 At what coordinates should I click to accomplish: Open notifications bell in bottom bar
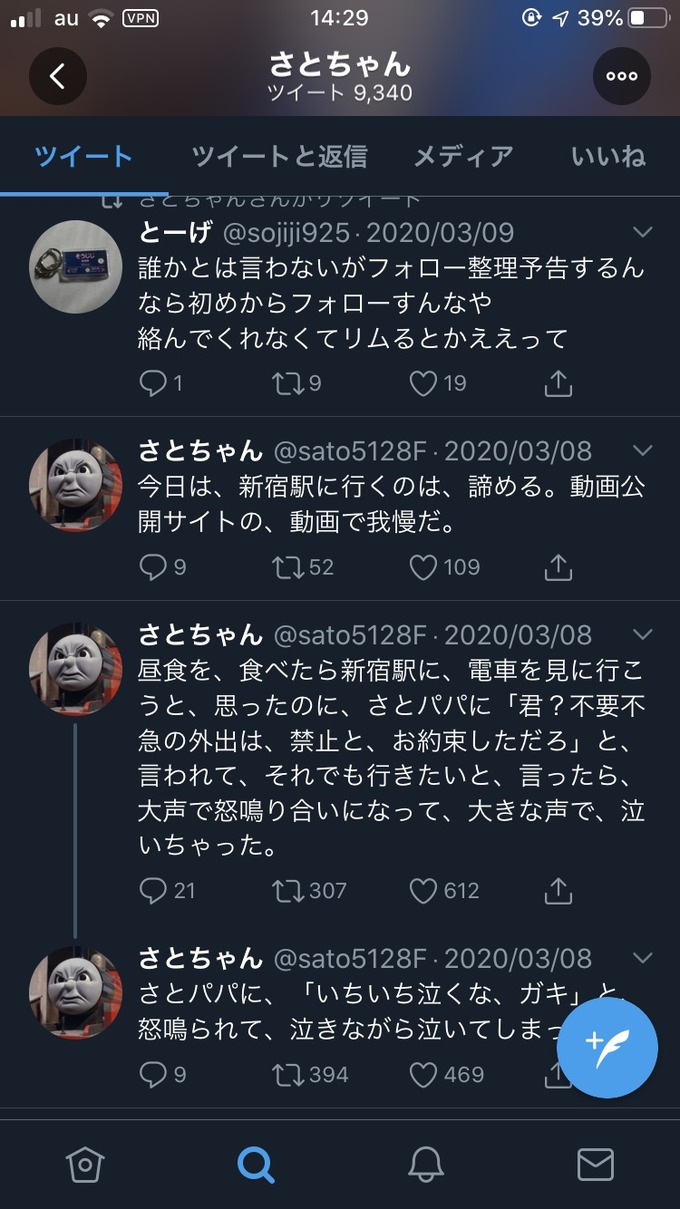tap(426, 1164)
